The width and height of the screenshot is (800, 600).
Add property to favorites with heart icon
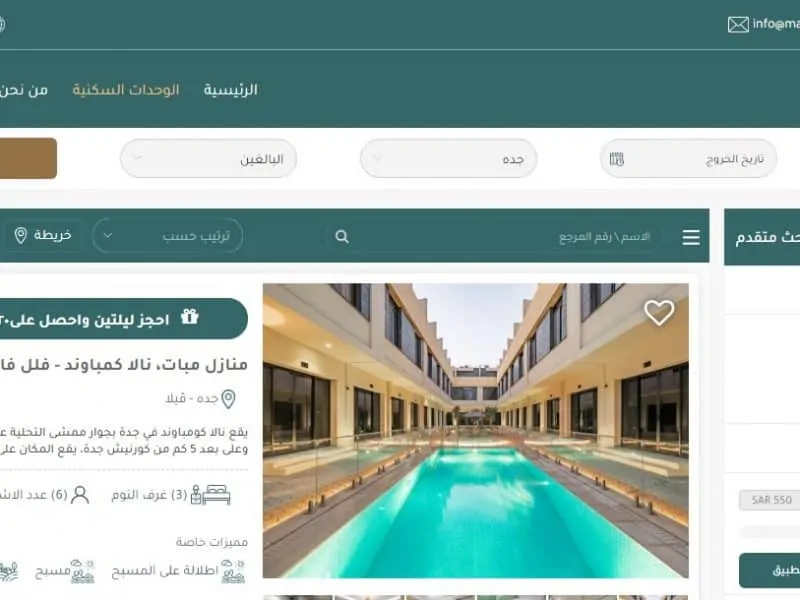[659, 312]
